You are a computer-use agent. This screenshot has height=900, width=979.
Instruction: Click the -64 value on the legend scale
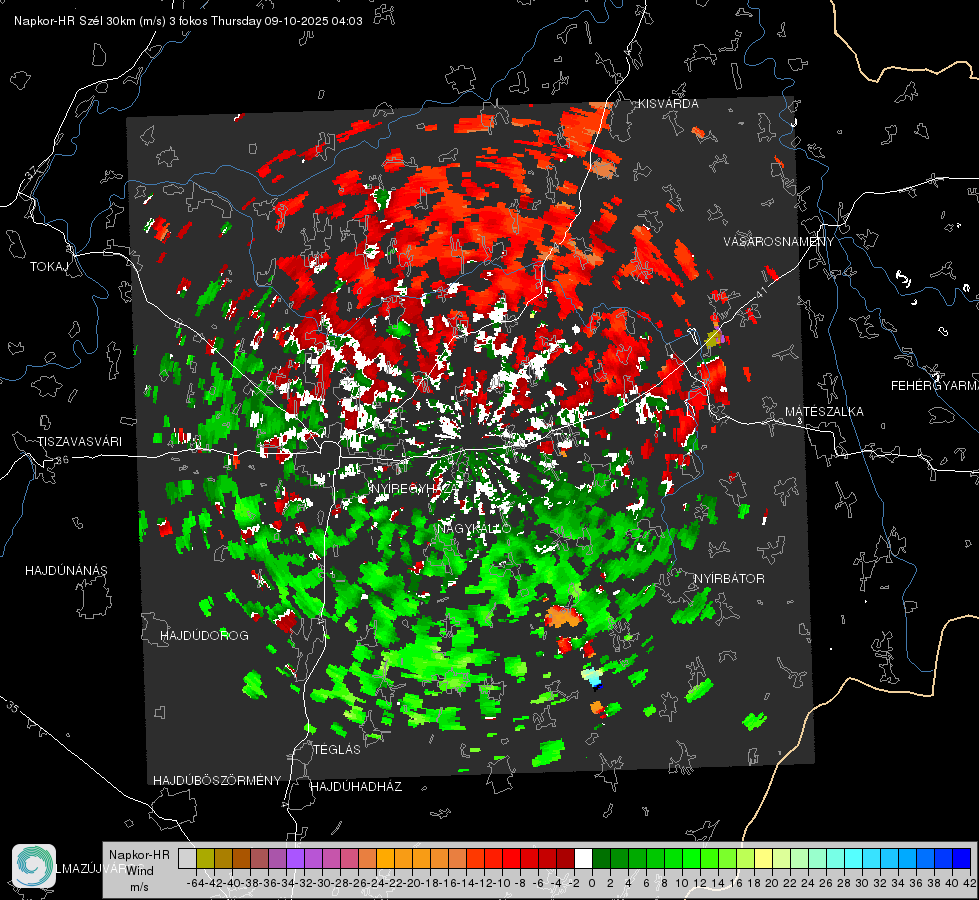[195, 883]
